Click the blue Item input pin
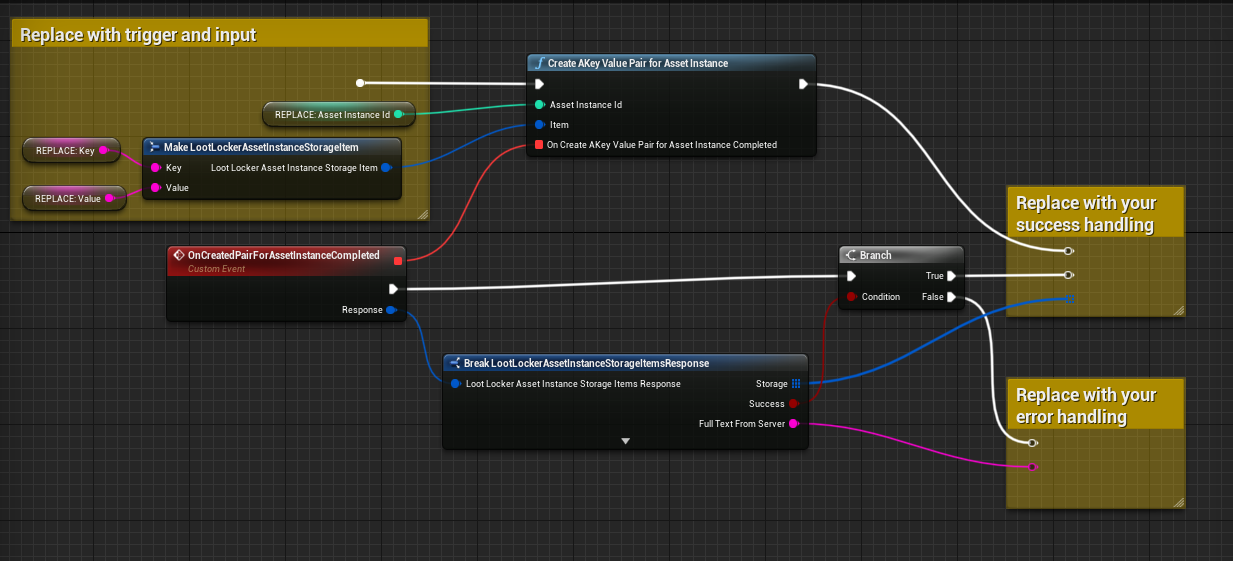Viewport: 1233px width, 561px height. 539,125
